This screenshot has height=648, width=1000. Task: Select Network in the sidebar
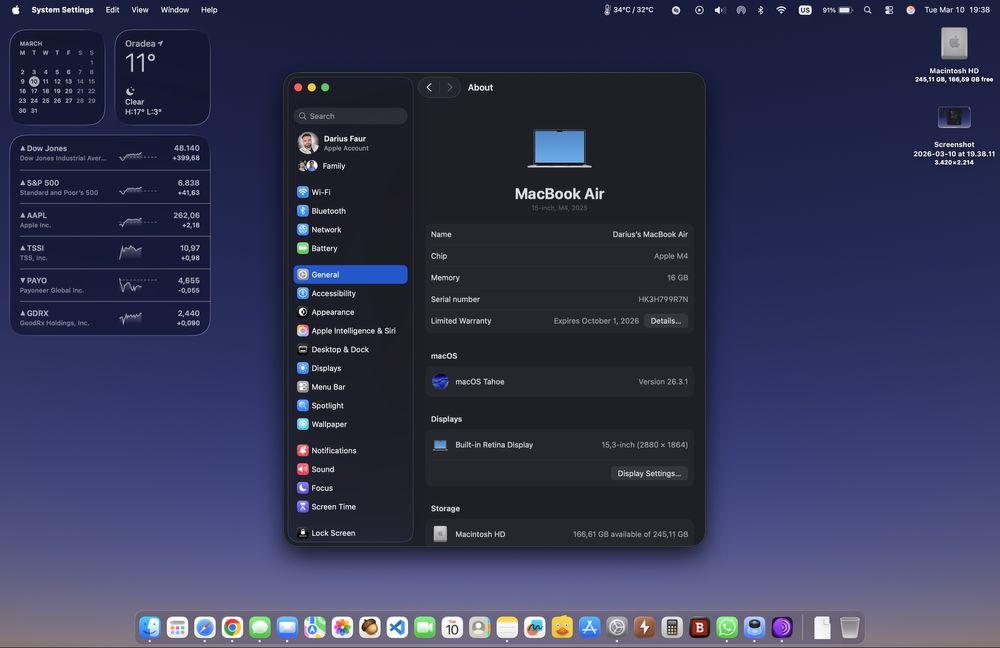point(350,230)
